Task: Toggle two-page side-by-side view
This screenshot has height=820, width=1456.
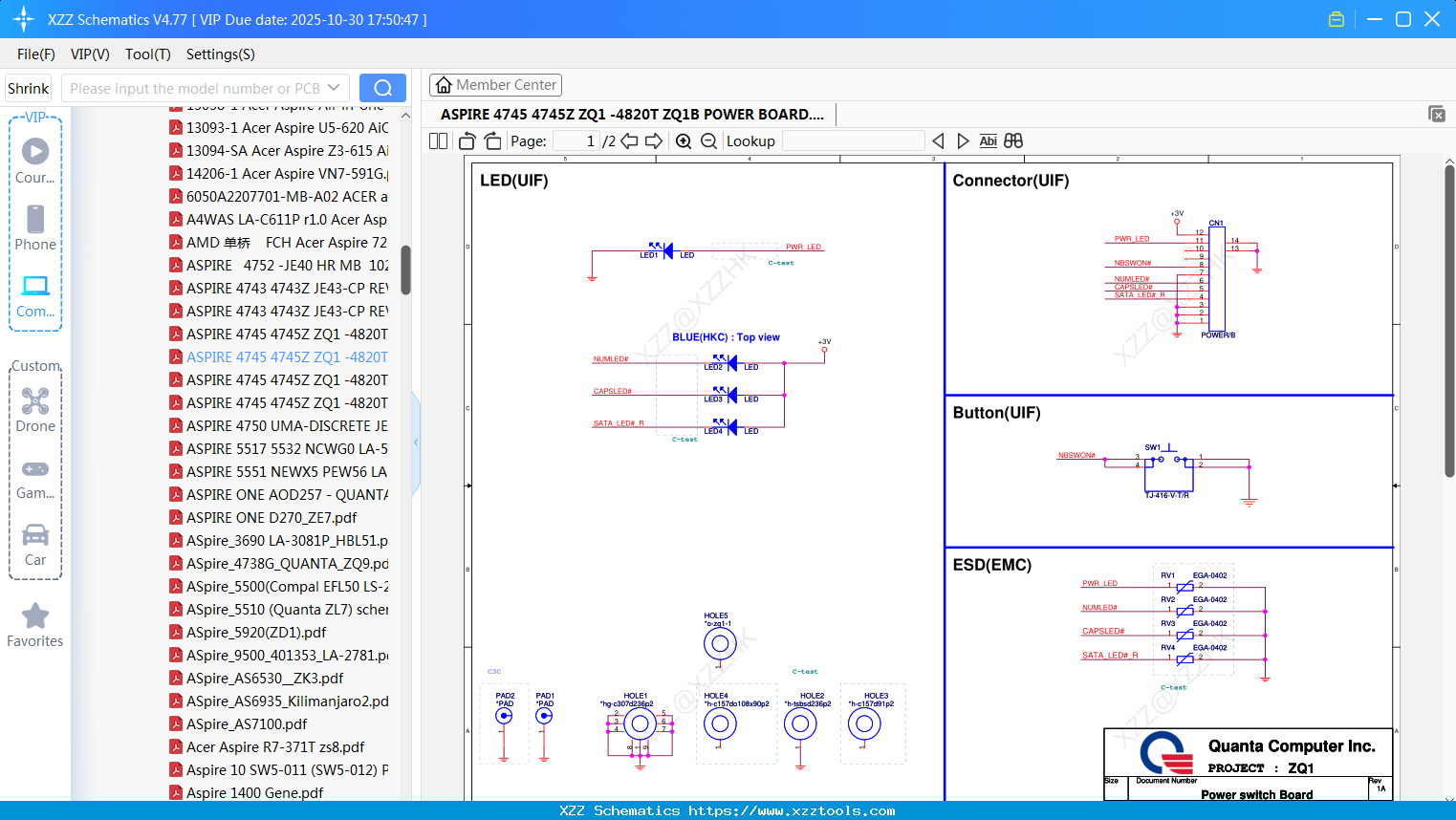Action: (x=439, y=141)
